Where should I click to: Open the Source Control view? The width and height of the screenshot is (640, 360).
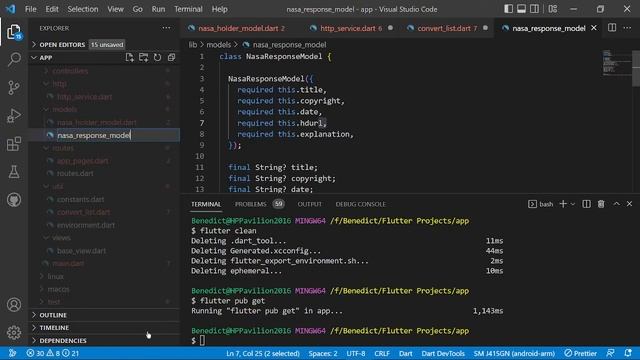coord(14,87)
